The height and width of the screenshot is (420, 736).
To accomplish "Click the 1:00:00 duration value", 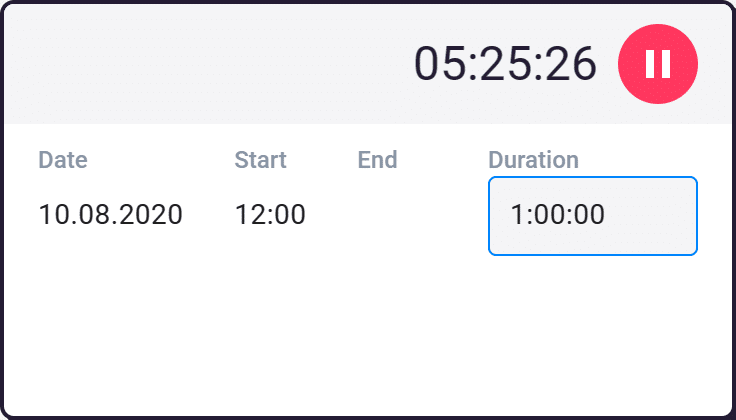I will [x=557, y=215].
